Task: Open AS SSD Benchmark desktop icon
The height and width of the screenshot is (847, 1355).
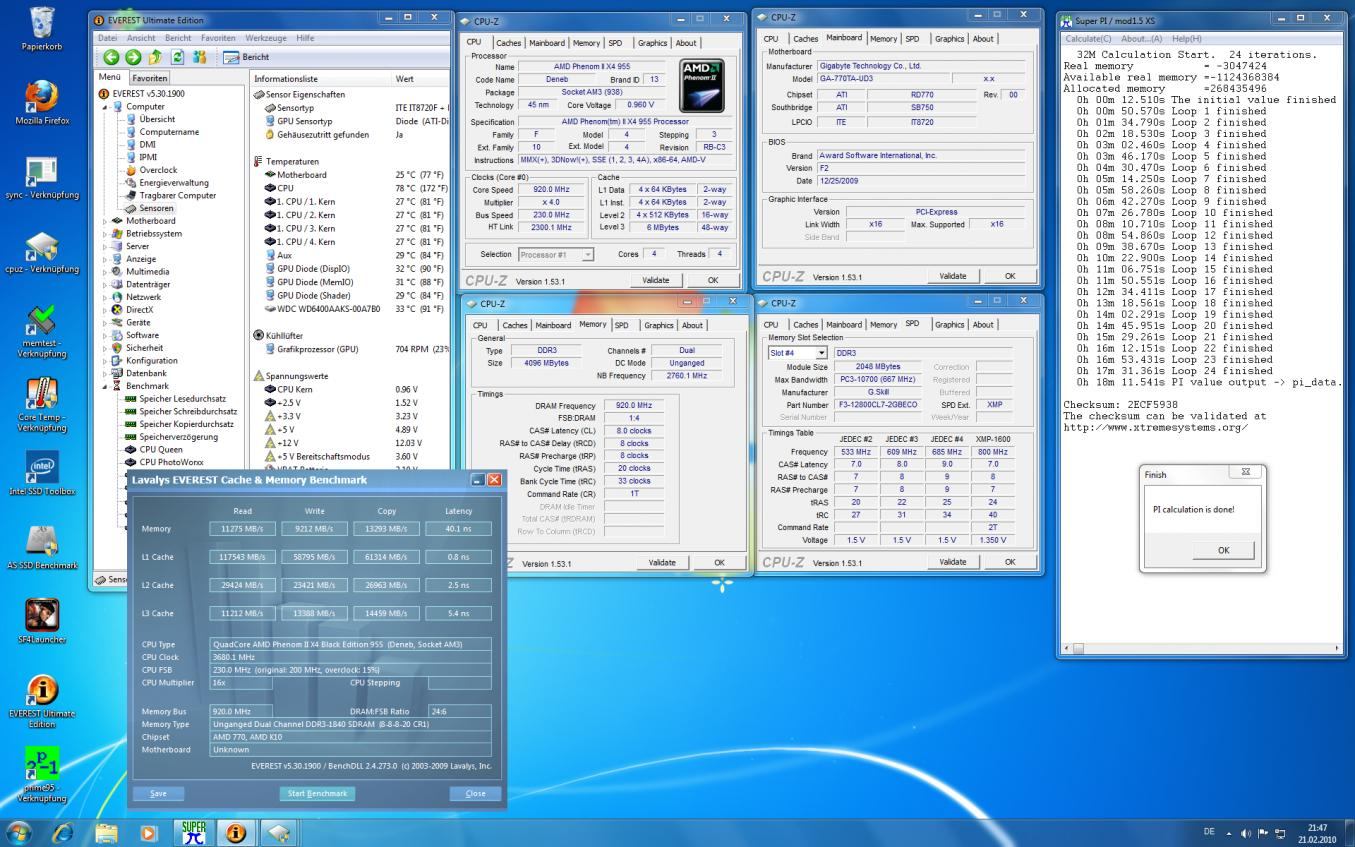Action: [42, 549]
